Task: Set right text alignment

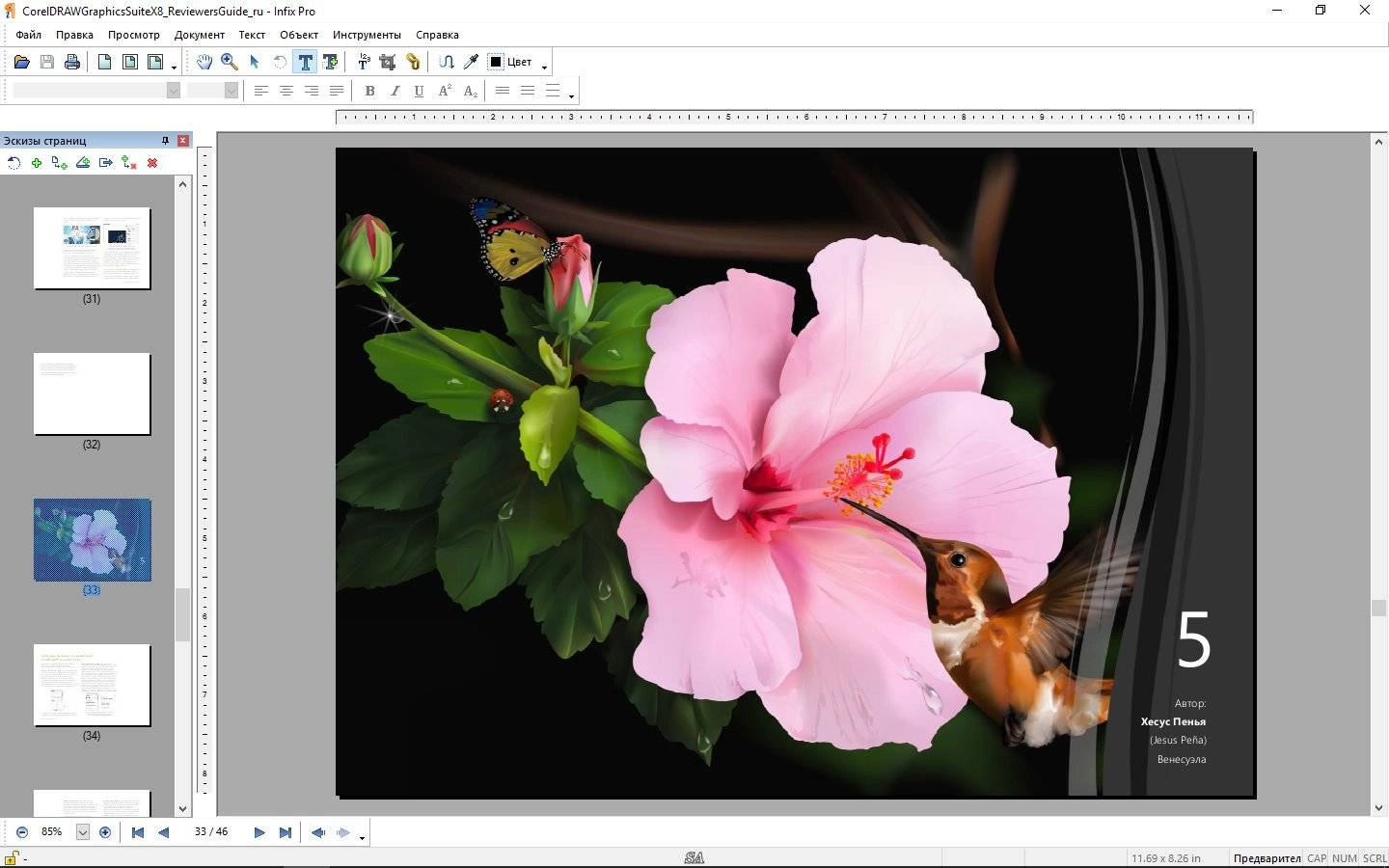Action: [x=312, y=91]
